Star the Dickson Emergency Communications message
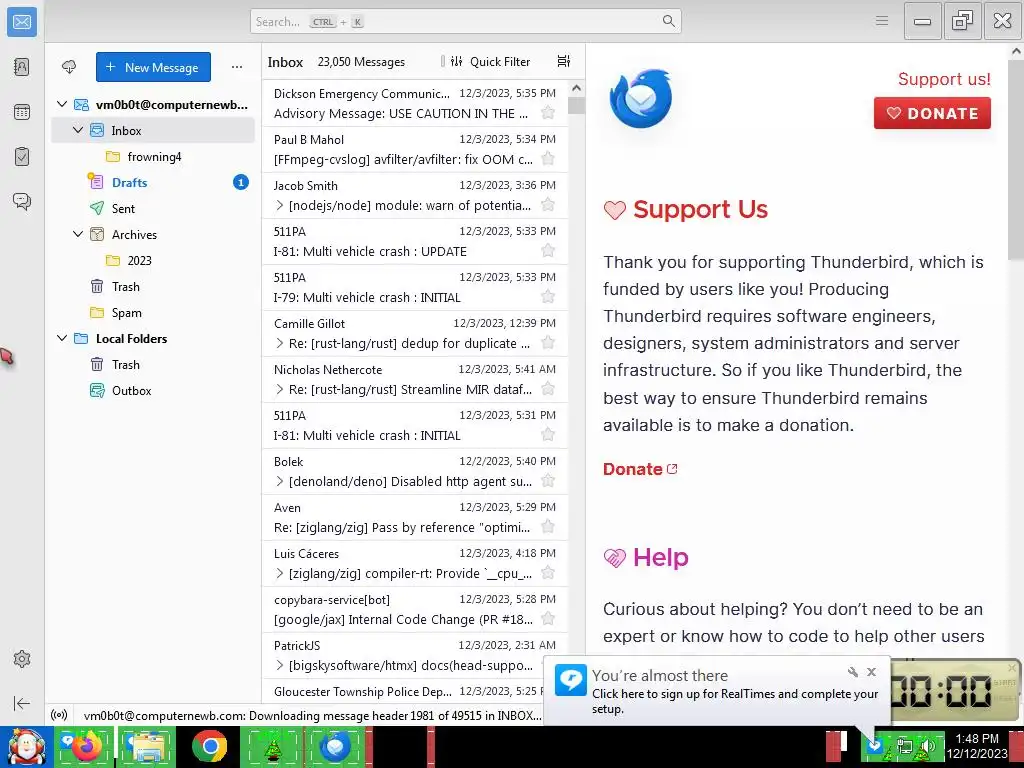The height and width of the screenshot is (768, 1024). [x=548, y=113]
